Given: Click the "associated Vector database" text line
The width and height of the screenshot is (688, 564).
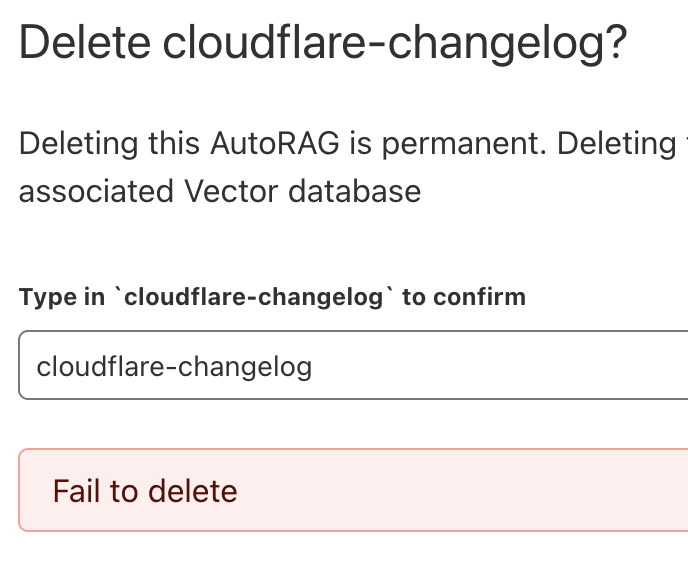Looking at the screenshot, I should (220, 190).
